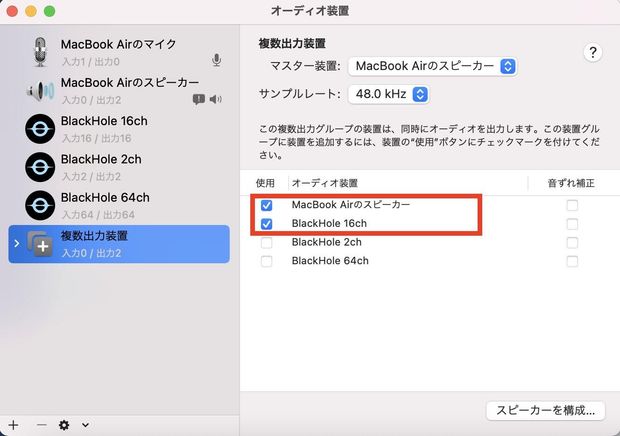
Task: Expand the 複数出力装置 disclosure chevron
Action: pos(17,243)
